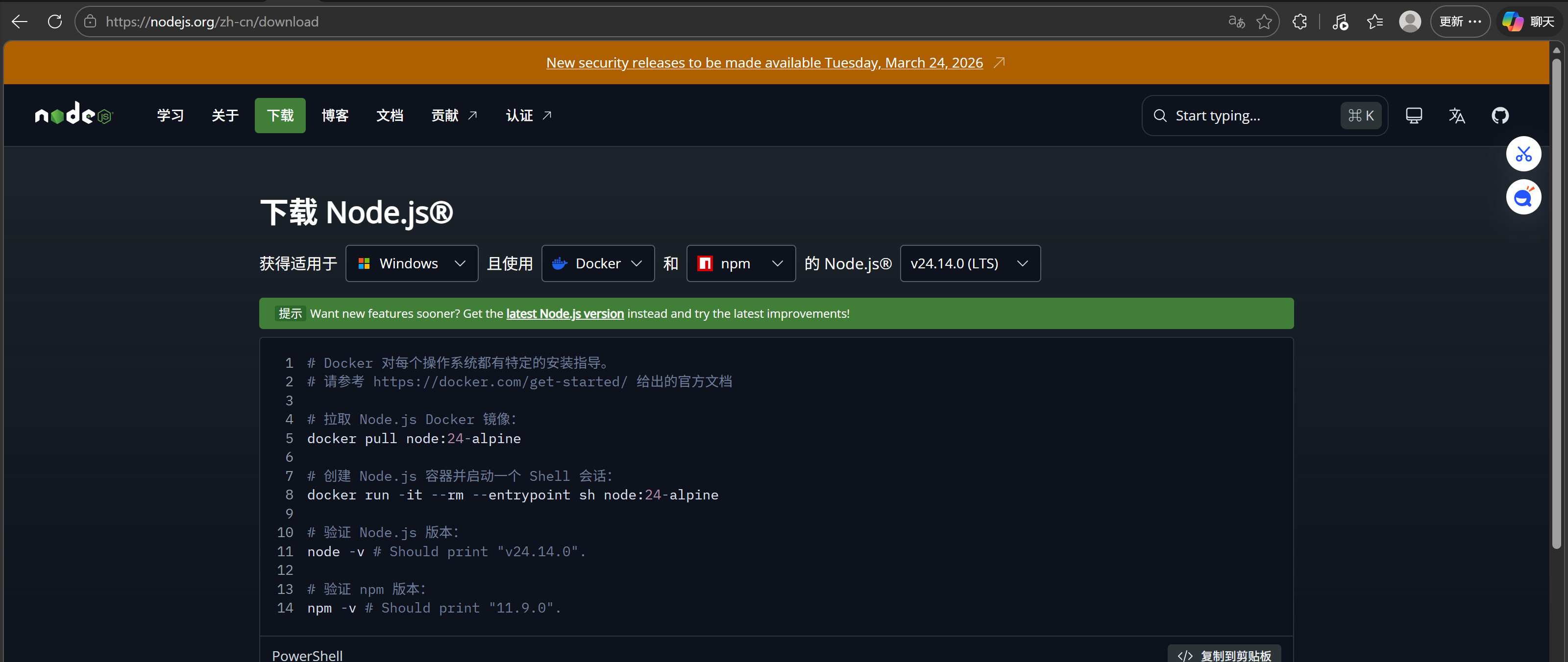This screenshot has height=662, width=1568.
Task: Open the 认证 external link
Action: tap(528, 116)
